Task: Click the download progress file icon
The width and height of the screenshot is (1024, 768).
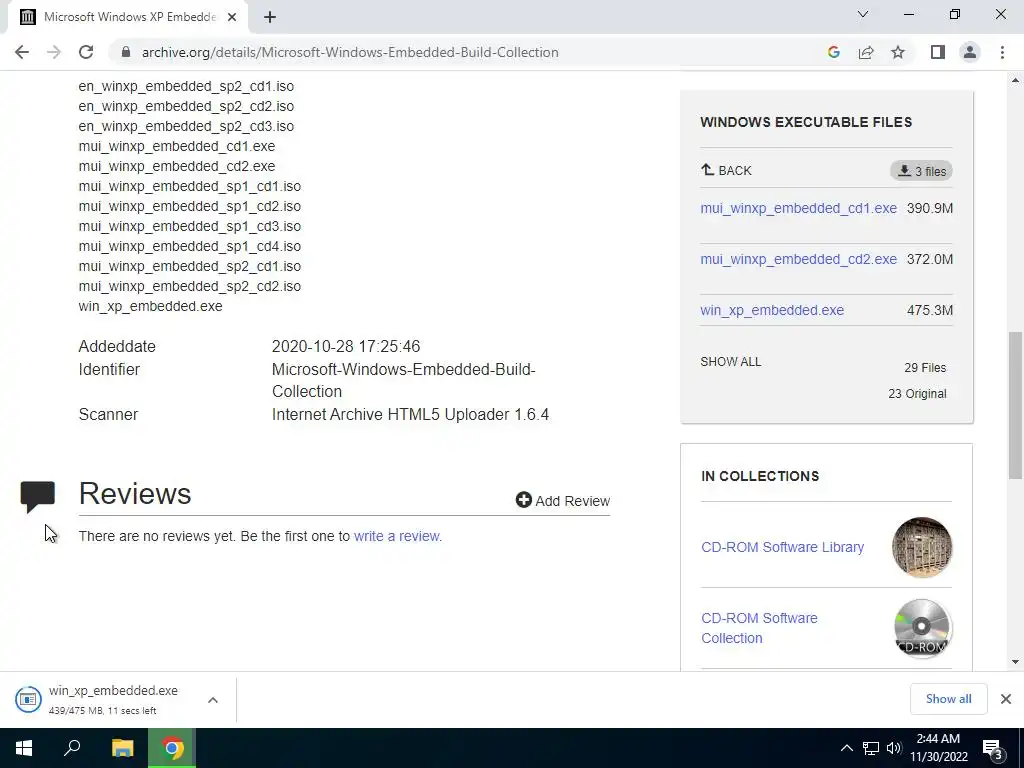Action: coord(28,699)
